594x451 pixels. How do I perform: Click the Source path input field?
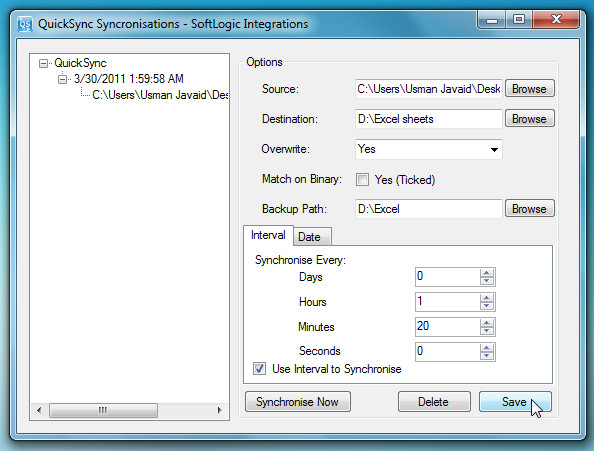(429, 89)
